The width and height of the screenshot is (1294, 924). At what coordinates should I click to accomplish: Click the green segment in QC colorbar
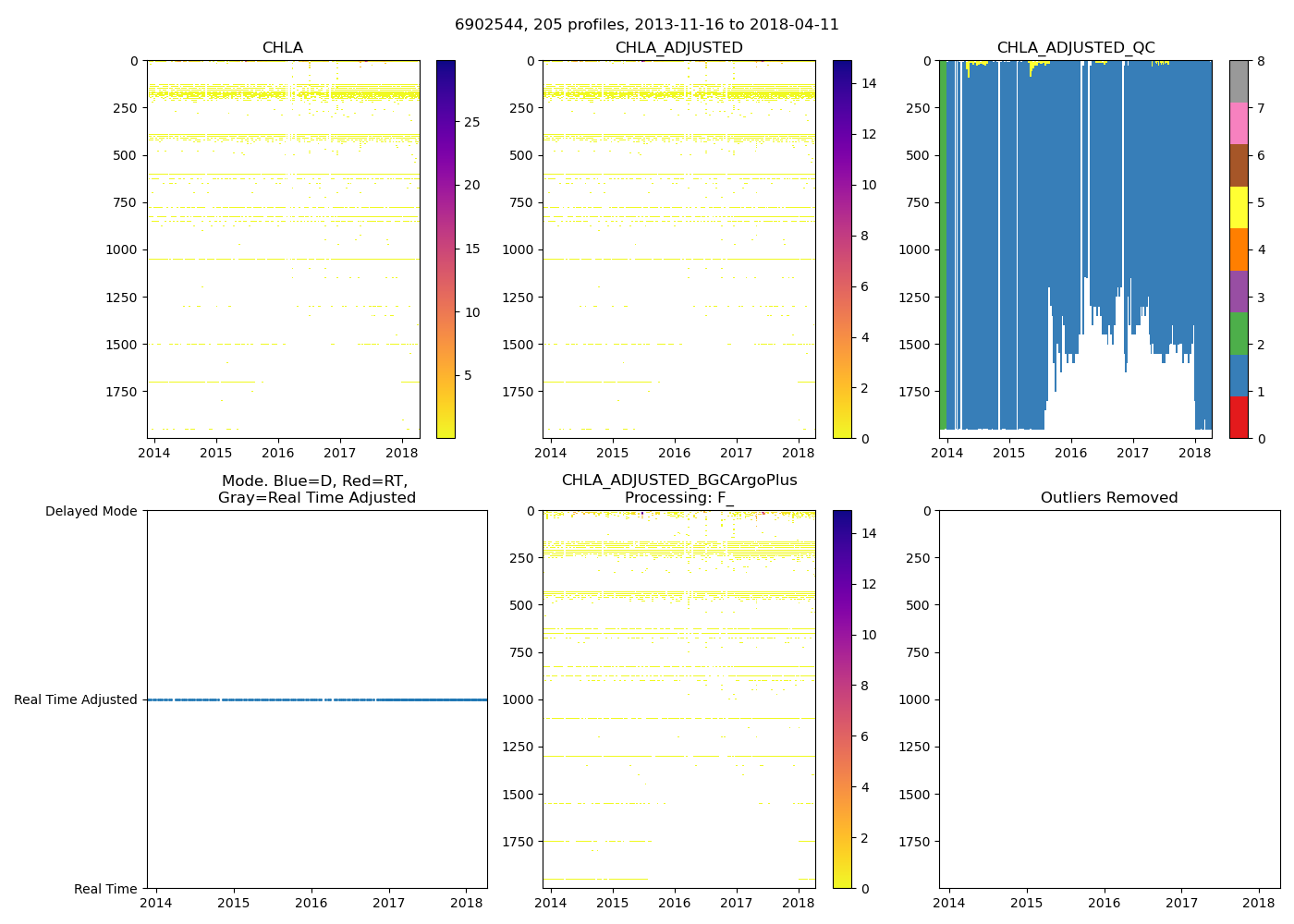click(x=1239, y=333)
